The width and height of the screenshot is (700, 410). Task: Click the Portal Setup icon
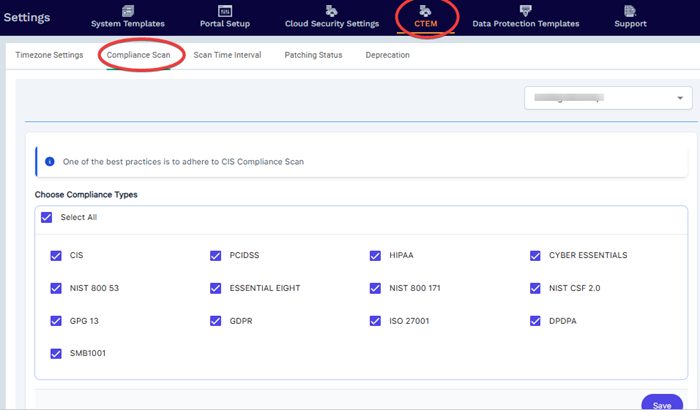(x=224, y=10)
